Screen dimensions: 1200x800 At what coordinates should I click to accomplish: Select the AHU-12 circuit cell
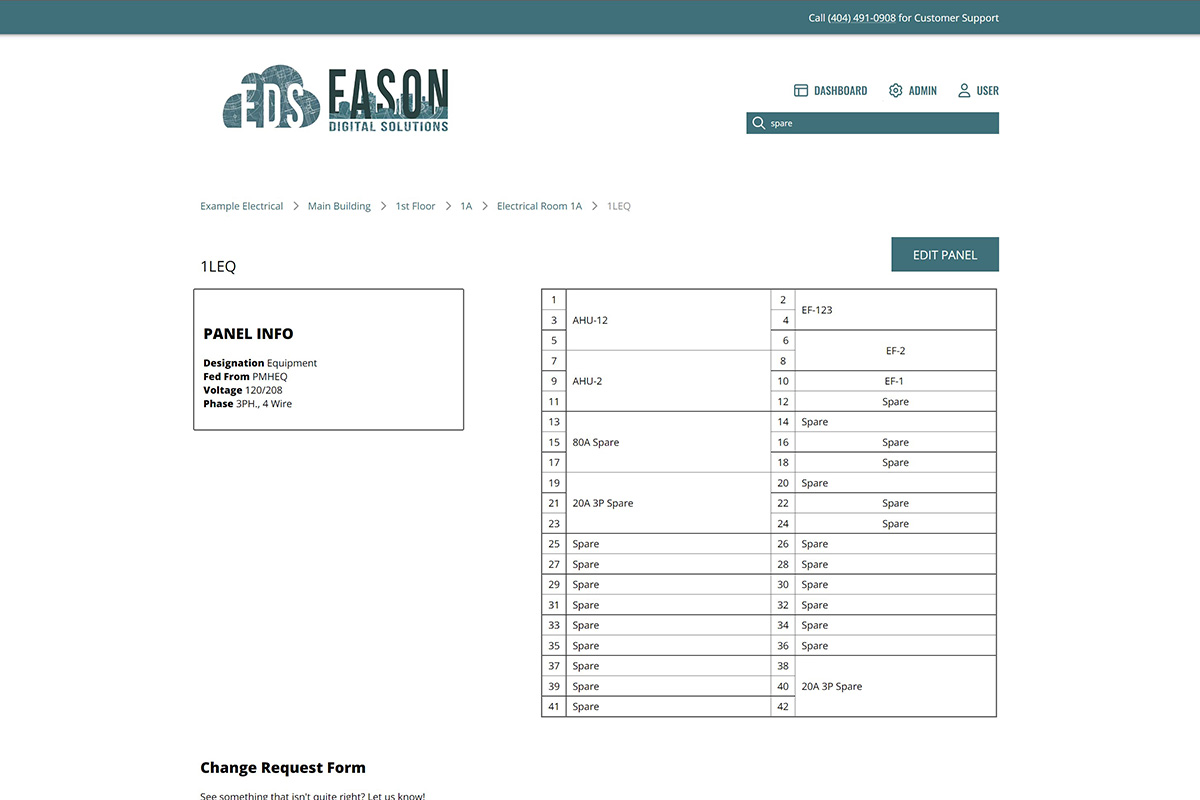click(x=667, y=320)
